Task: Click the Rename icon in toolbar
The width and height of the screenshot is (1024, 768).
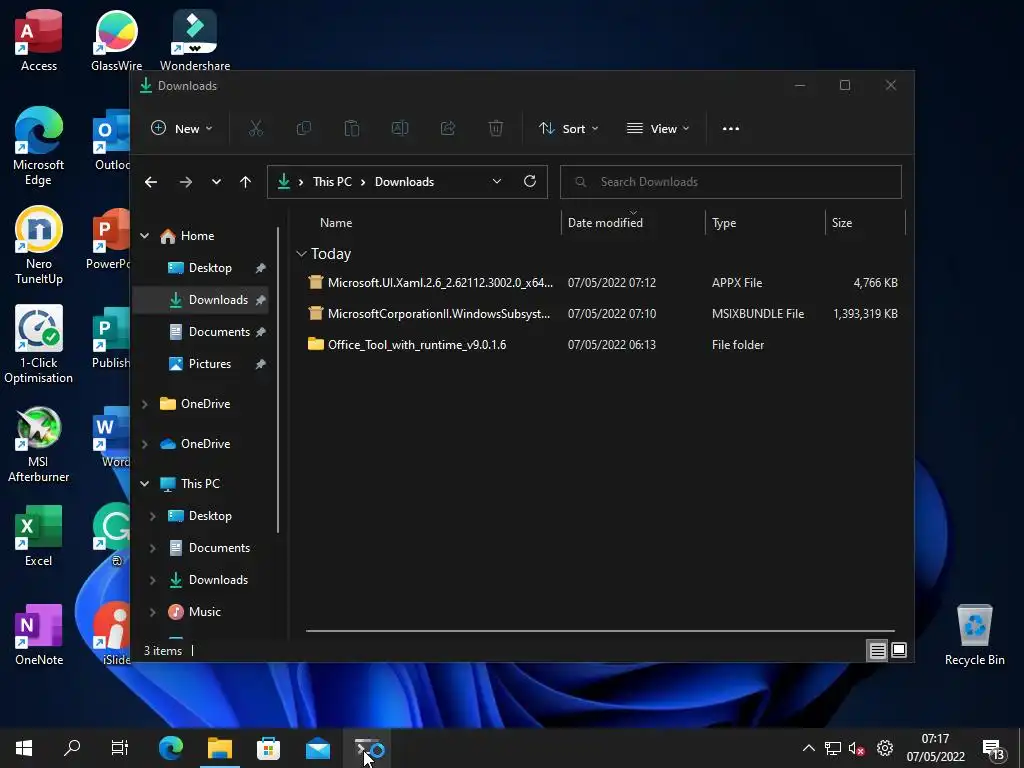Action: coord(400,129)
